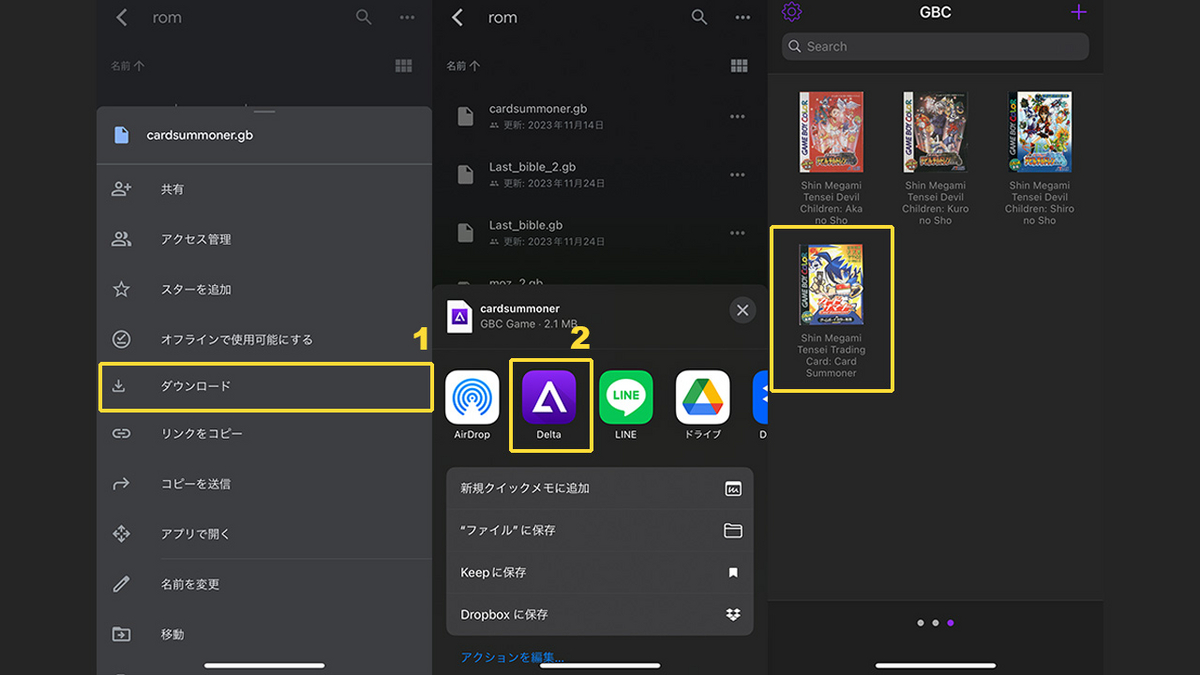The image size is (1200, 675).
Task: Open Devil Children: Aka no Sho game
Action: point(831,158)
